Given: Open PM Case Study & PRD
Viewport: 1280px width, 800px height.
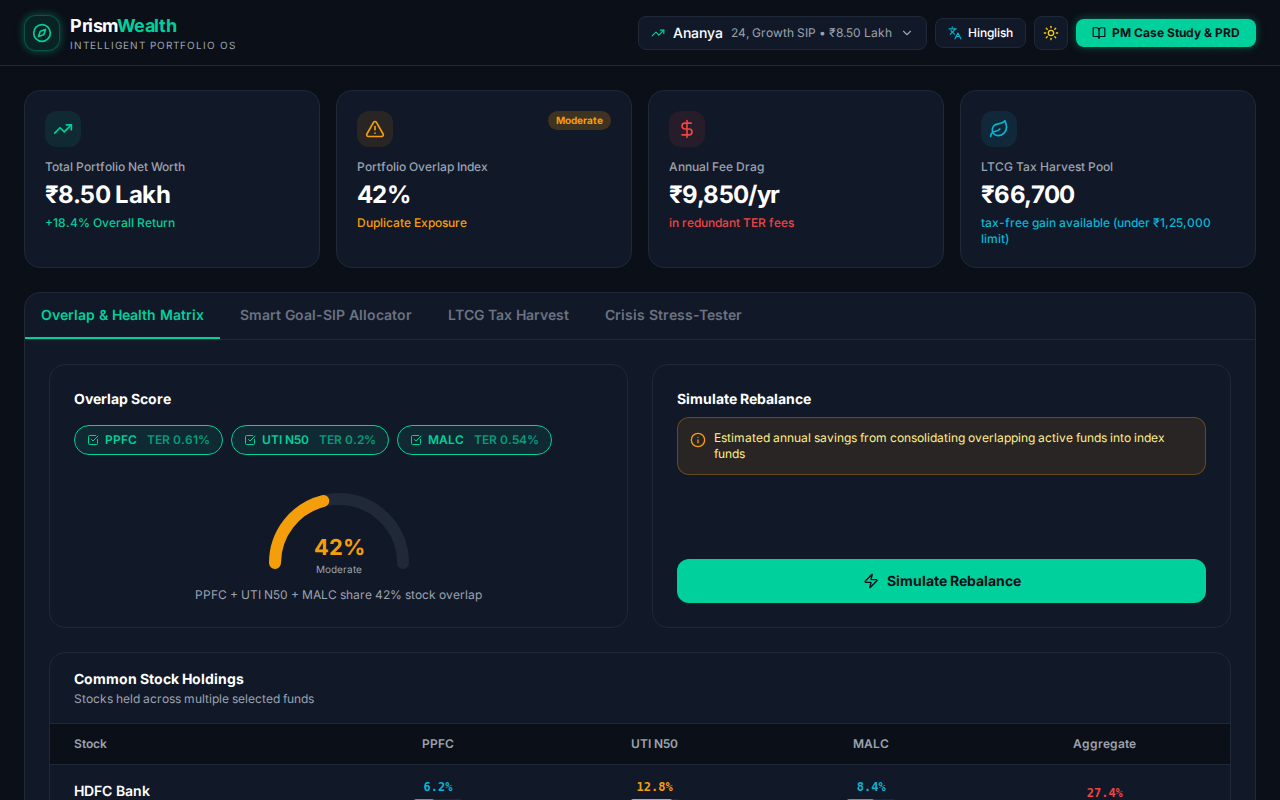Looking at the screenshot, I should coord(1165,33).
